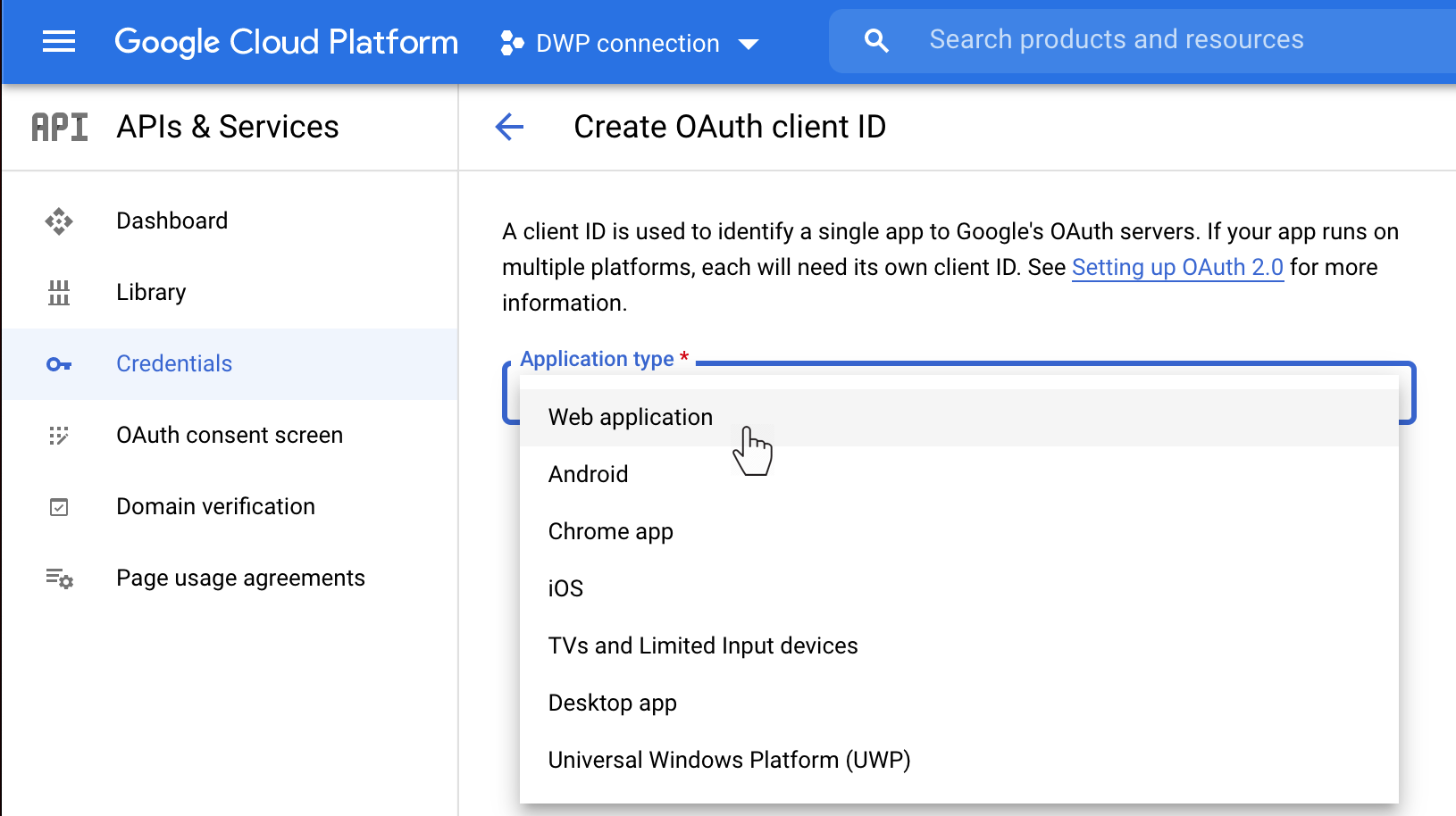Click the search products and resources field
The image size is (1456, 816).
coord(1117,39)
